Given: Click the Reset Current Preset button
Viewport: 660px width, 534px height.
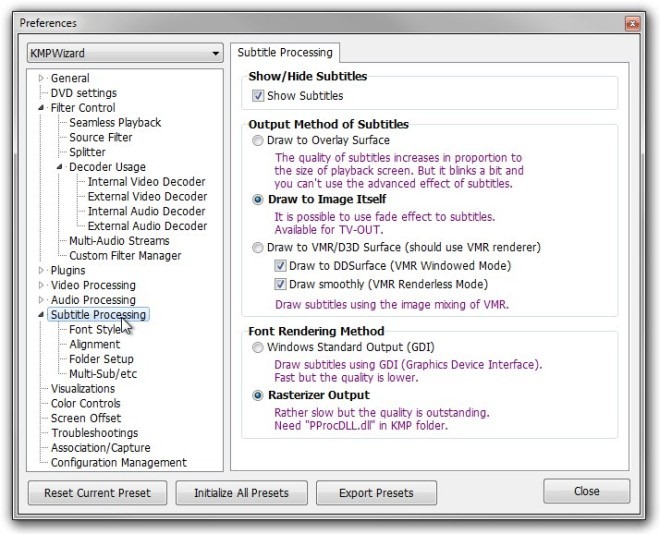Looking at the screenshot, I should coord(97,493).
